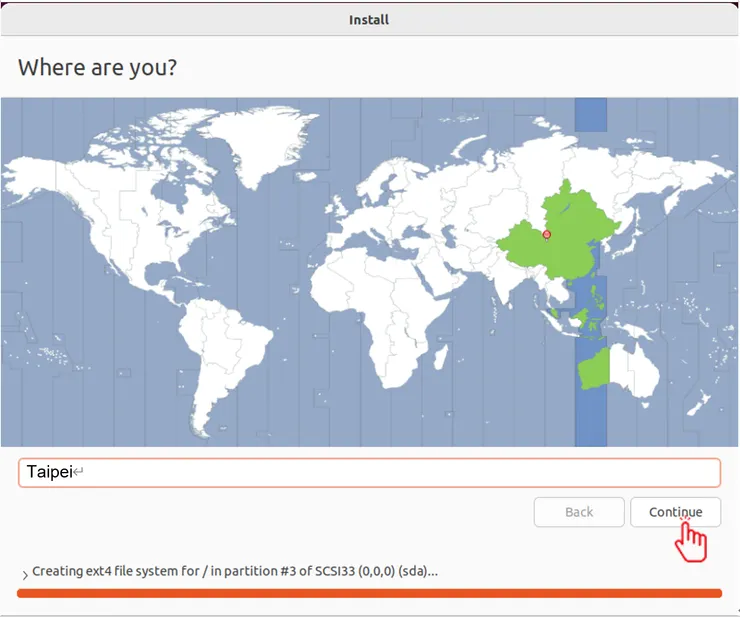Screen dimensions: 740x617
Task: Select green Western Australia on the map
Action: click(x=594, y=369)
